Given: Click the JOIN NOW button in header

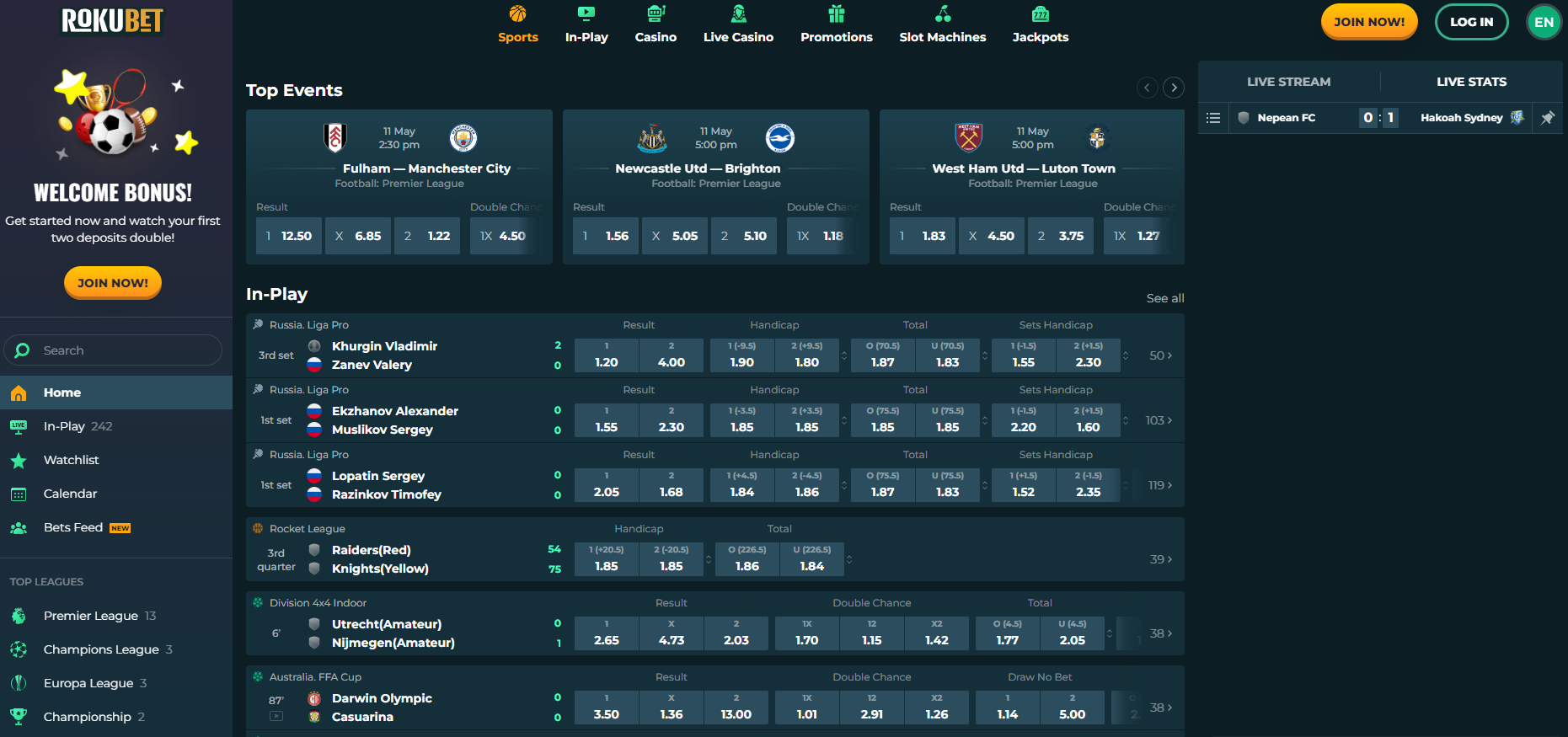Looking at the screenshot, I should tap(1369, 22).
